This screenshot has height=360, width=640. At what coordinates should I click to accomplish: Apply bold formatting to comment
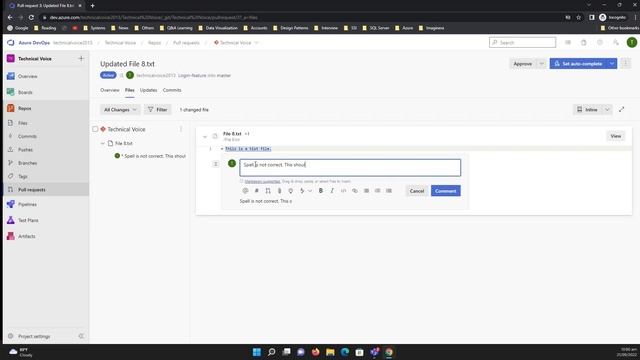click(321, 191)
